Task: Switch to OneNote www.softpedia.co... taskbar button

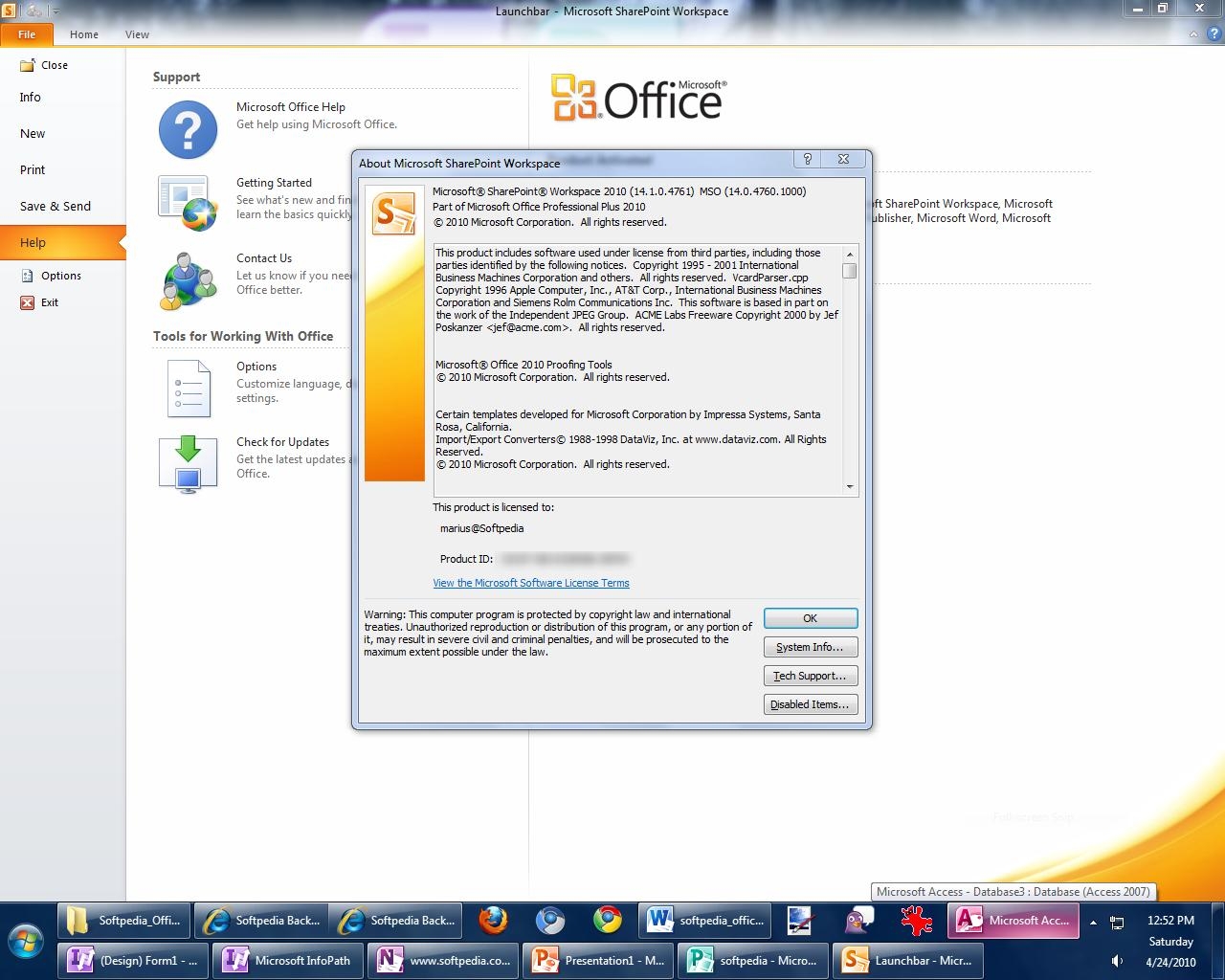Action: [x=443, y=960]
